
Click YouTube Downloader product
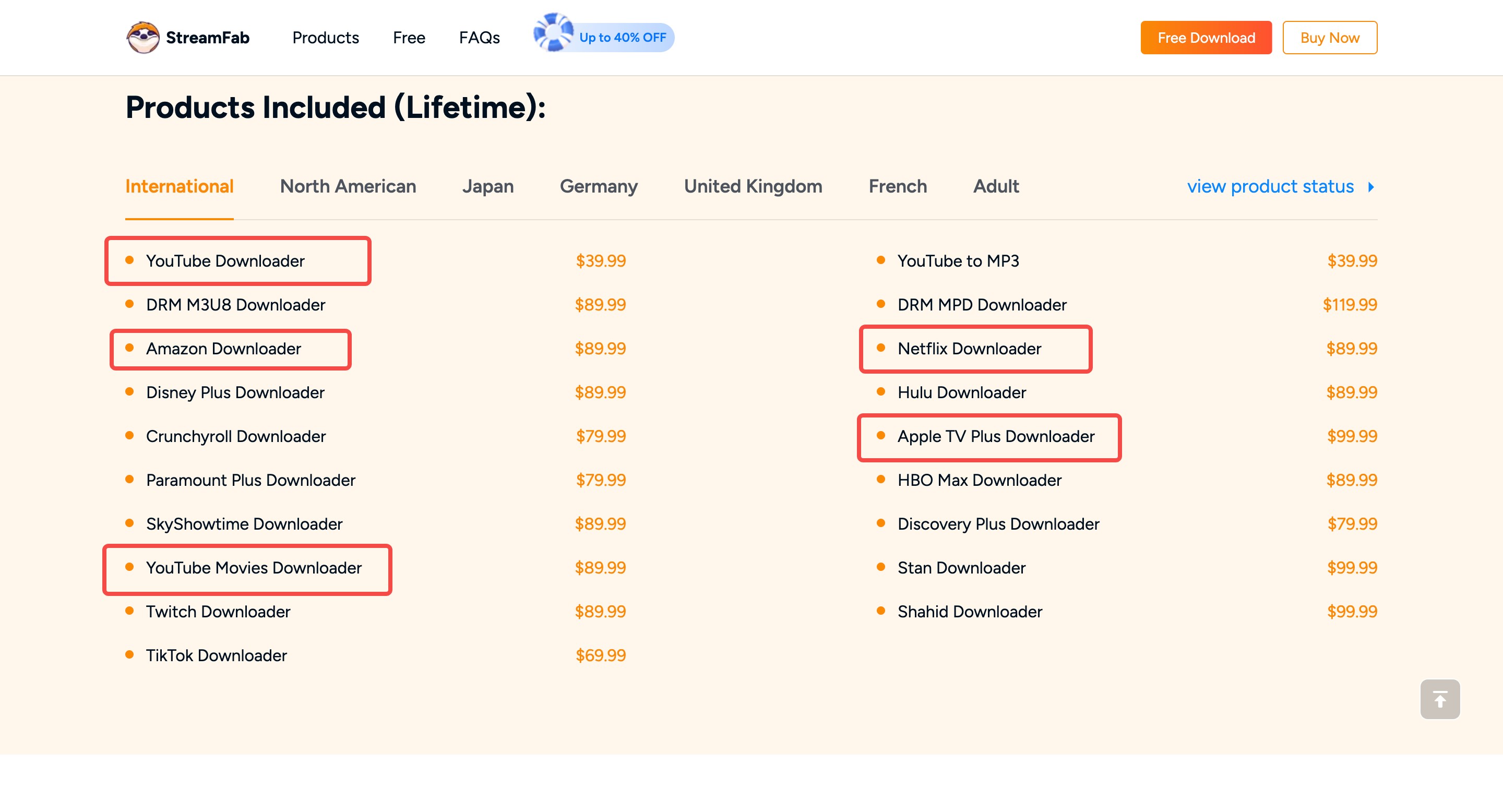coord(225,261)
